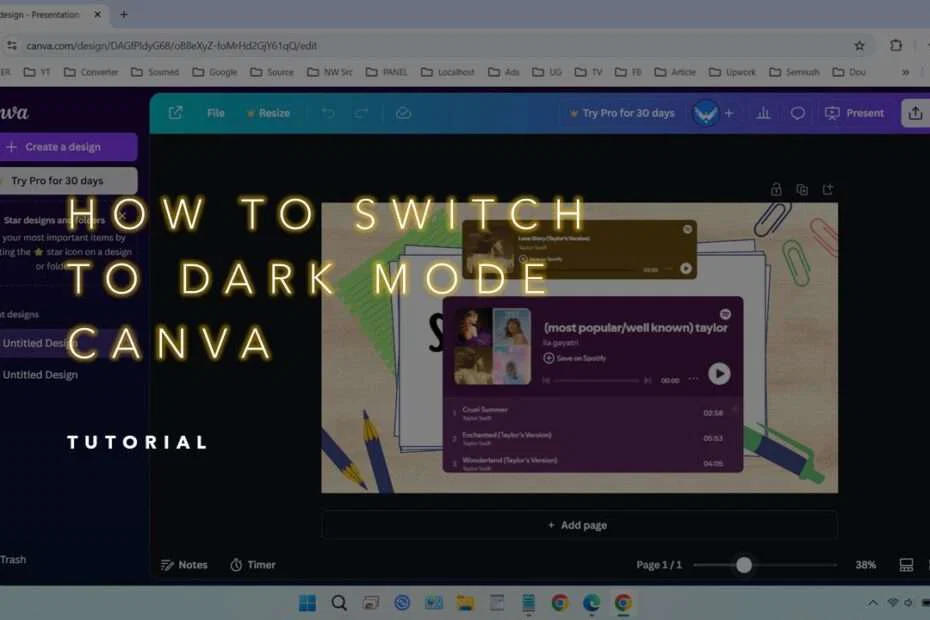Open the Resize dropdown
930x620 pixels.
tap(268, 113)
